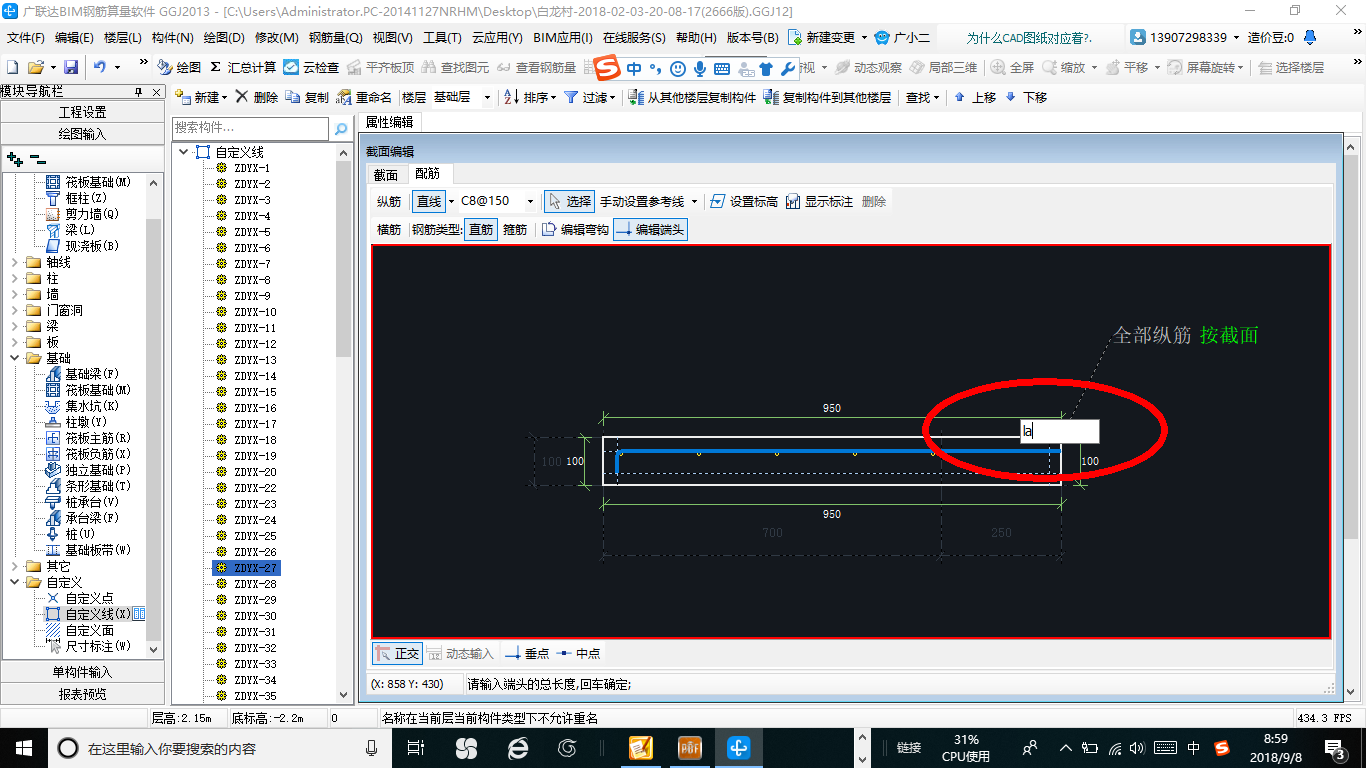Expand the 门窗洞 folder
The width and height of the screenshot is (1366, 768).
click(x=14, y=310)
